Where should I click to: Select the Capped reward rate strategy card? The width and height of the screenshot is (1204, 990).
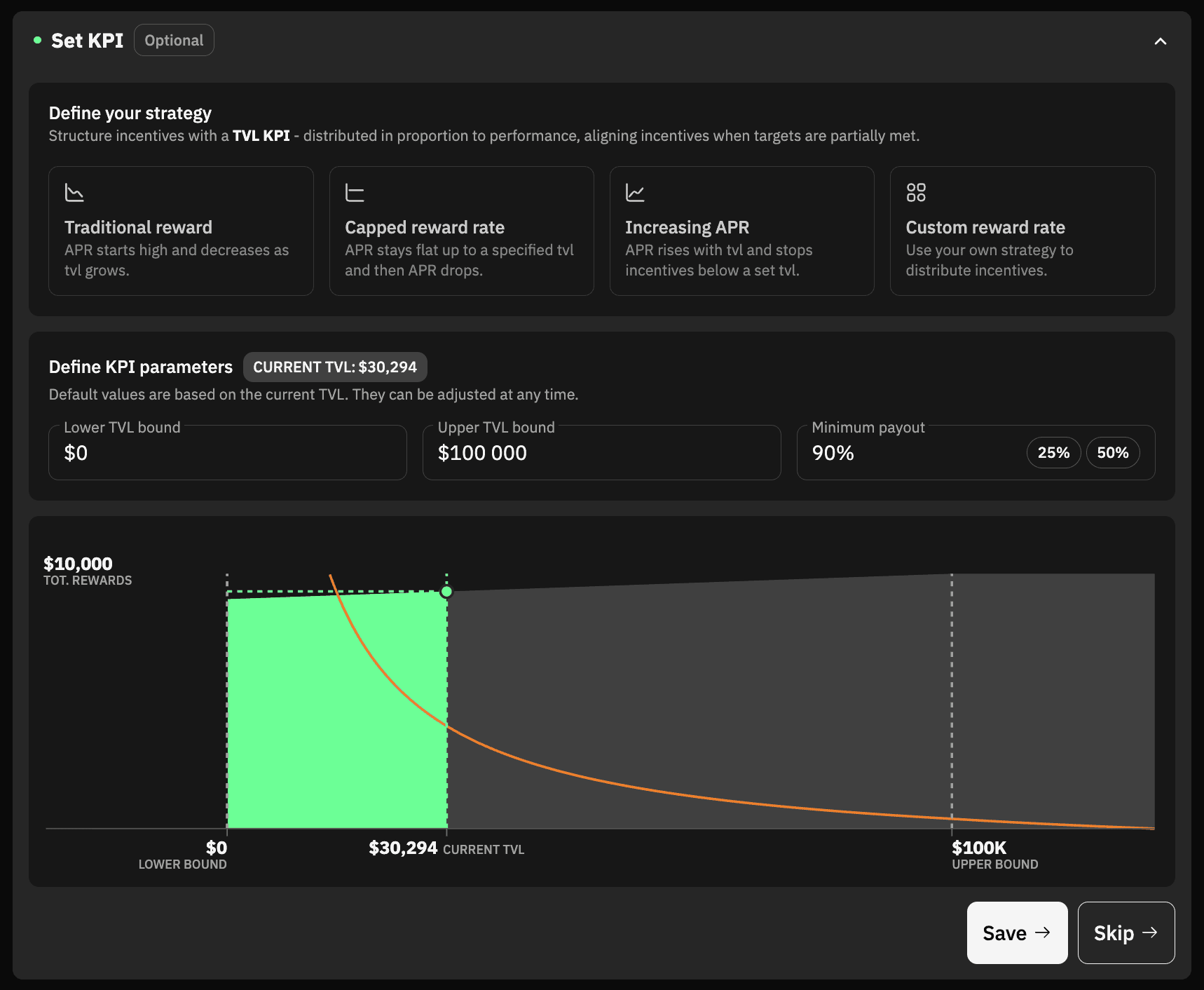click(461, 231)
